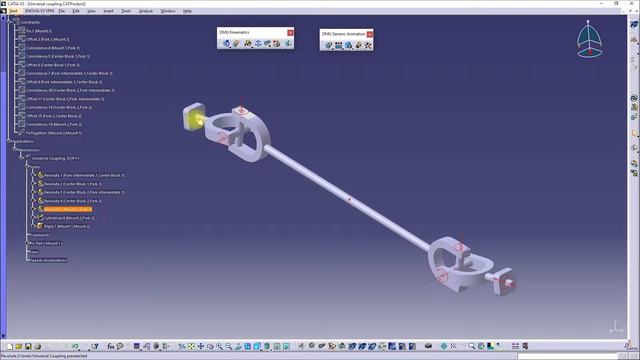Select the highlighted Revolute.5 joint
Image resolution: width=640 pixels, height=360 pixels.
[x=68, y=209]
